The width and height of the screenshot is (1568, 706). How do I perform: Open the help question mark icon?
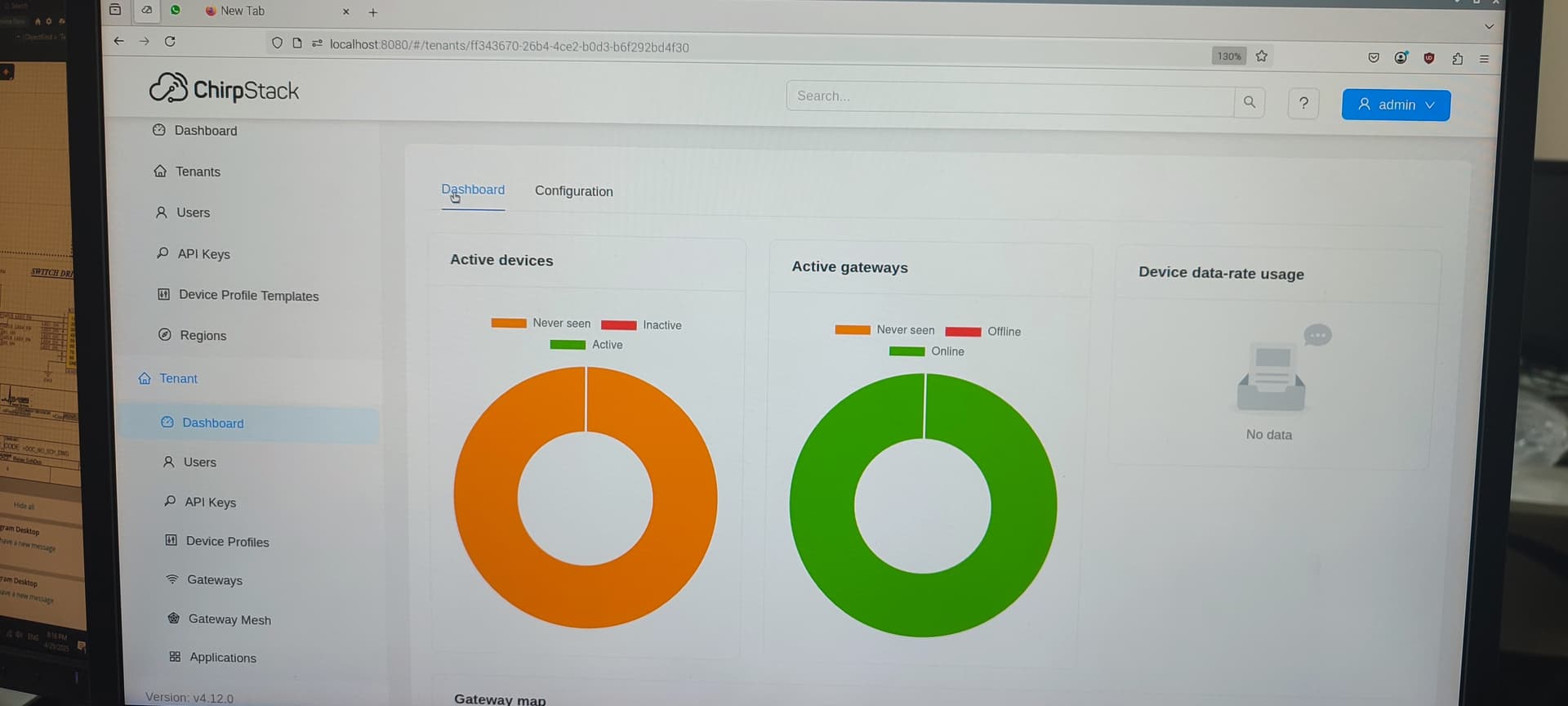click(x=1303, y=103)
